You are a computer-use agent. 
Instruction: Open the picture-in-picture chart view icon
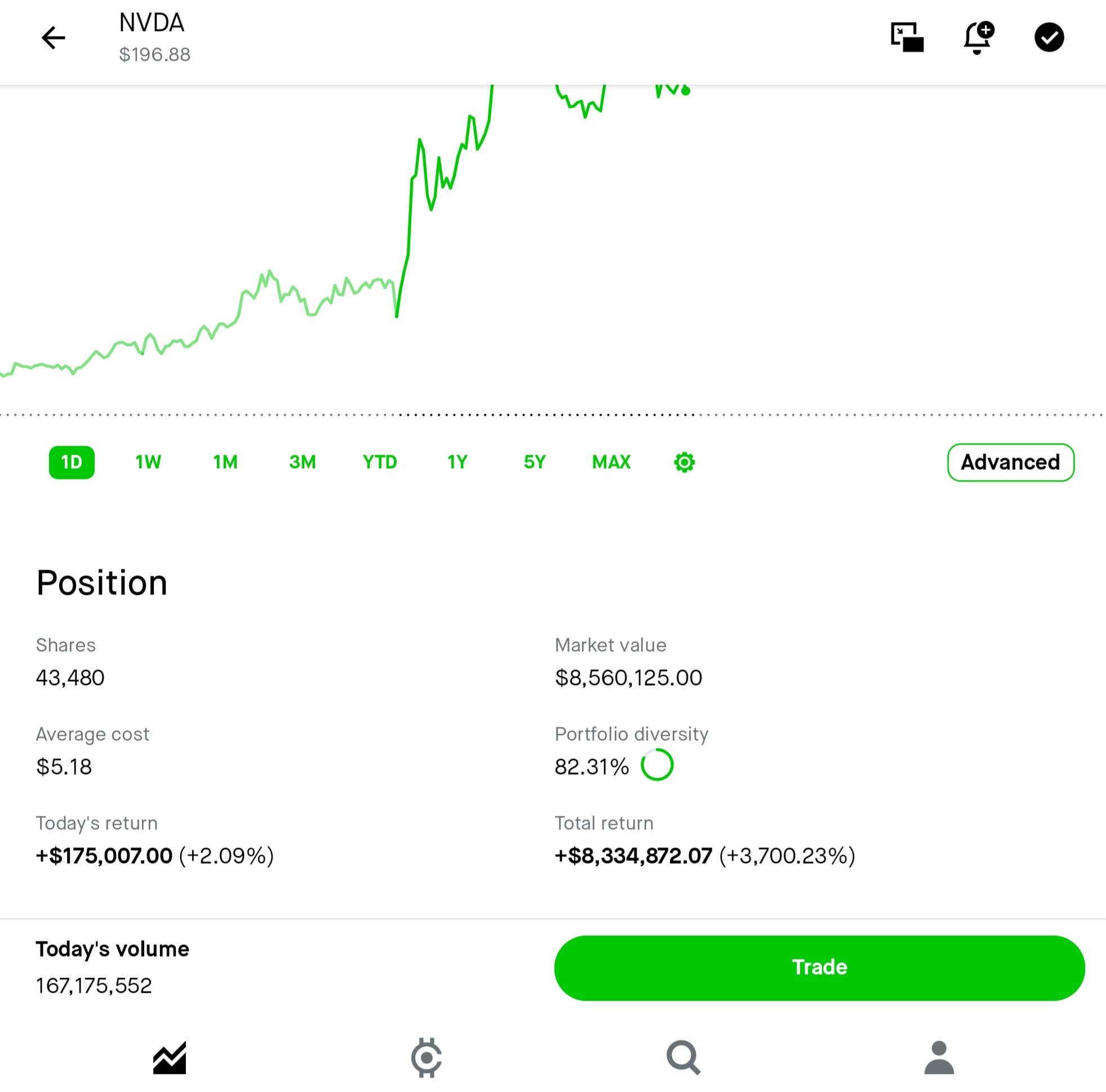[907, 38]
